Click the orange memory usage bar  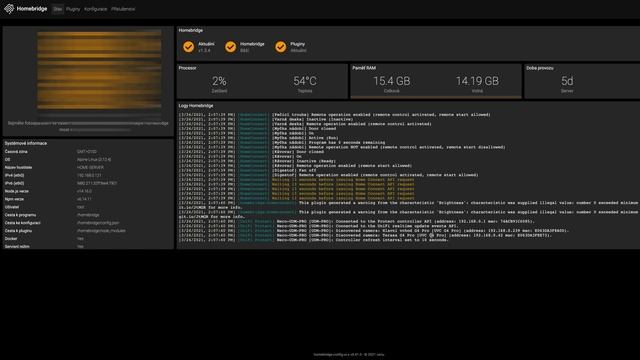click(x=436, y=97)
